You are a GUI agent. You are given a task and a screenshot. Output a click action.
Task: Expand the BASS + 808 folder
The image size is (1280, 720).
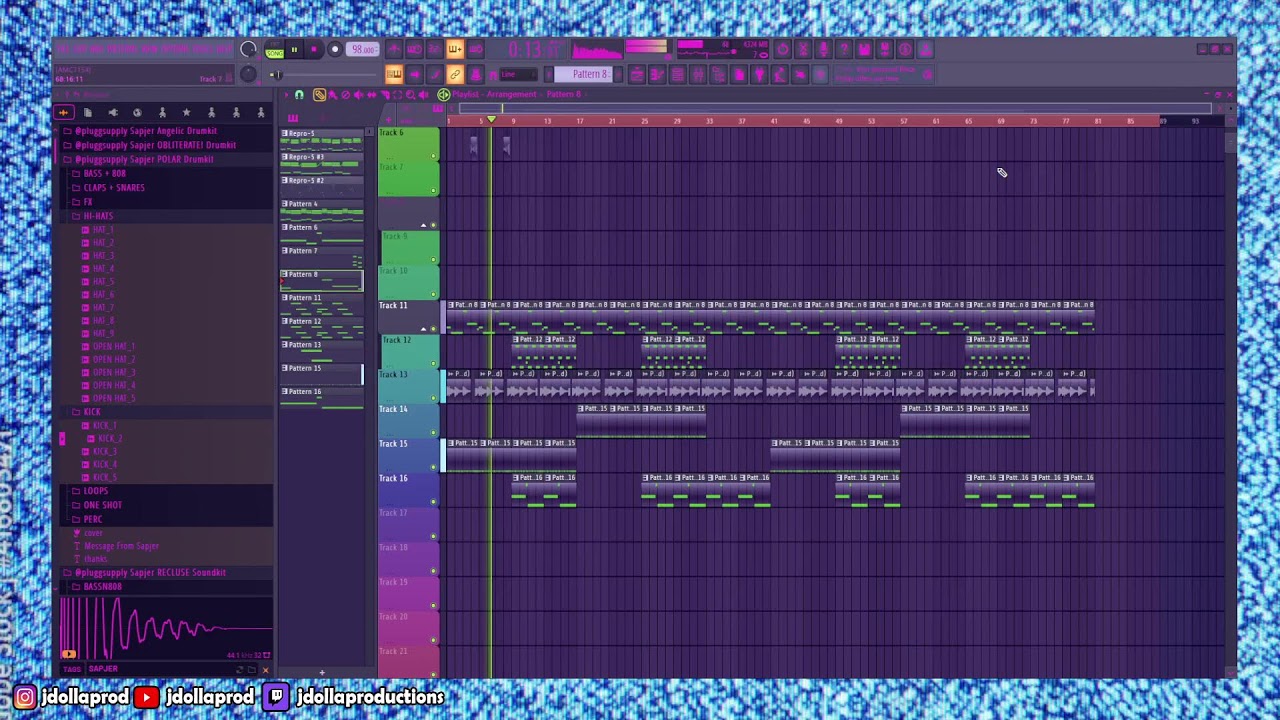click(105, 173)
